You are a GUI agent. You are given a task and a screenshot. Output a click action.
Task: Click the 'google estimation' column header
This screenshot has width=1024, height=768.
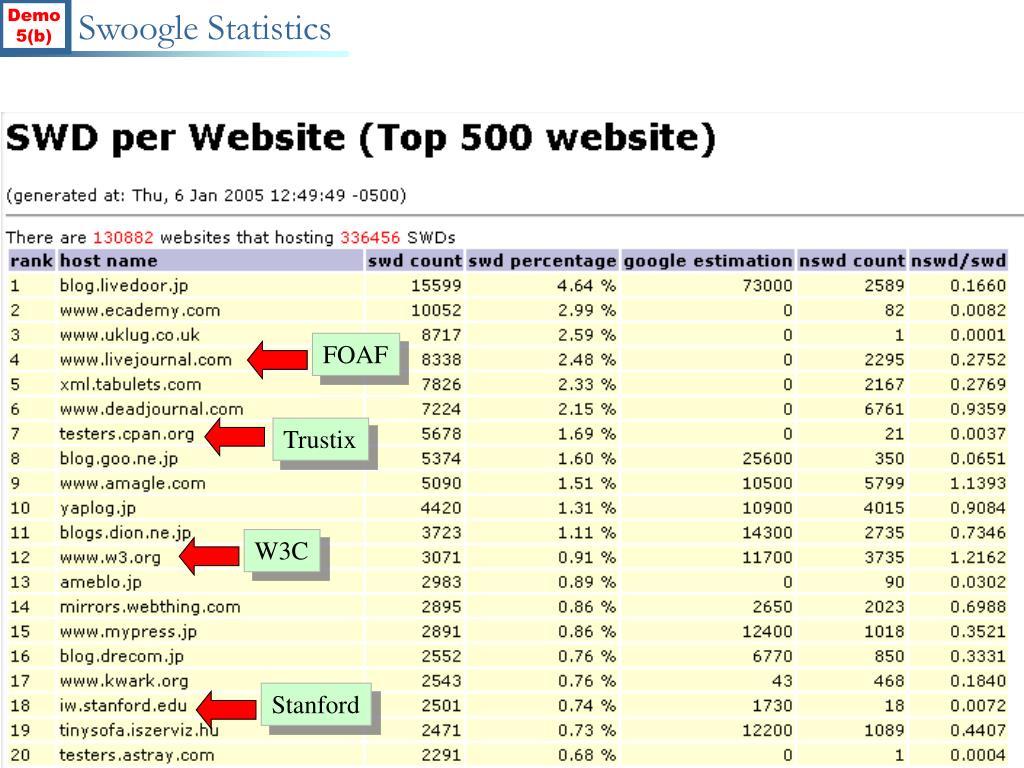[x=708, y=261]
